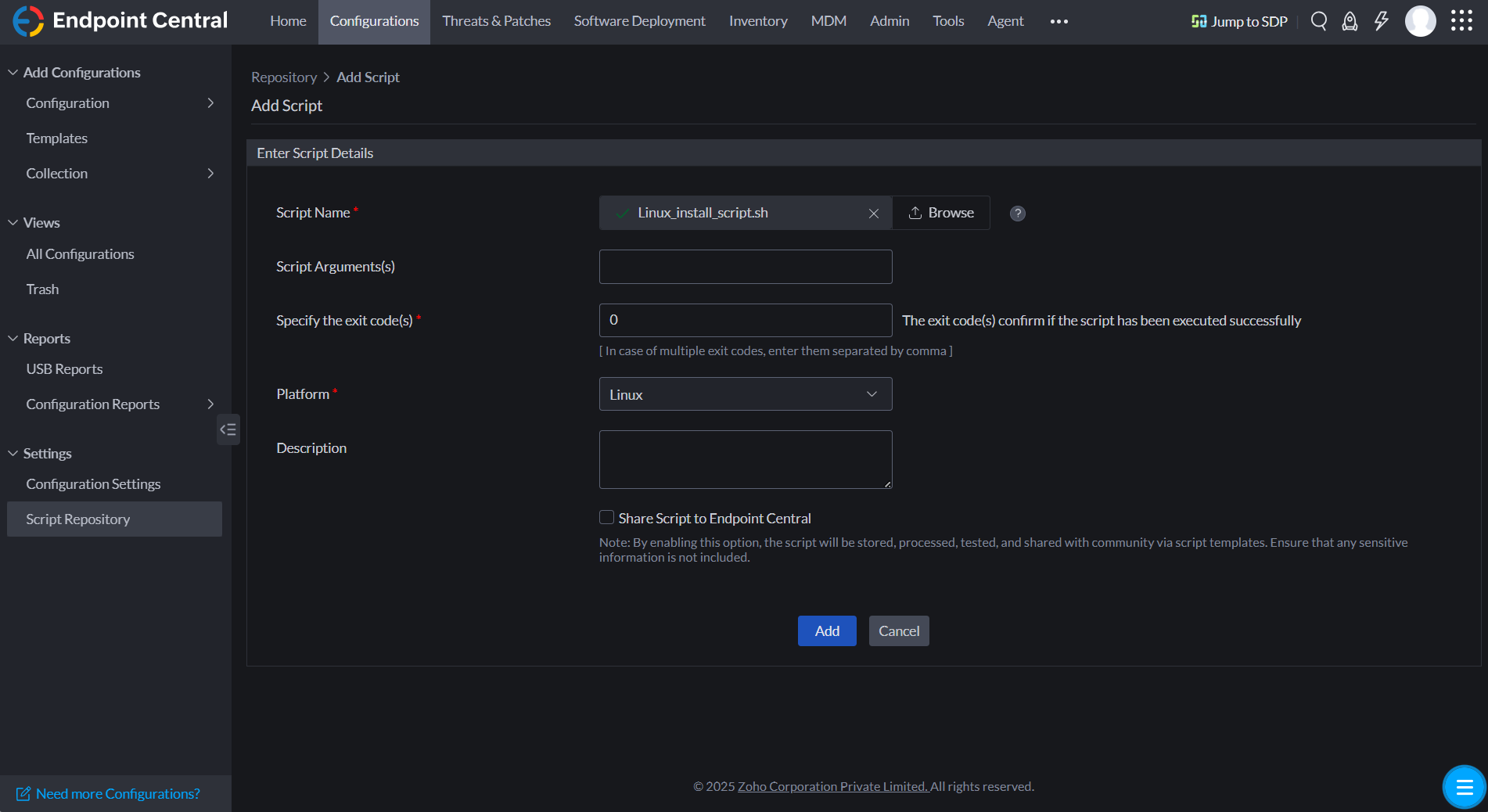This screenshot has width=1488, height=812.
Task: Open the Agent tab
Action: pos(1005,21)
